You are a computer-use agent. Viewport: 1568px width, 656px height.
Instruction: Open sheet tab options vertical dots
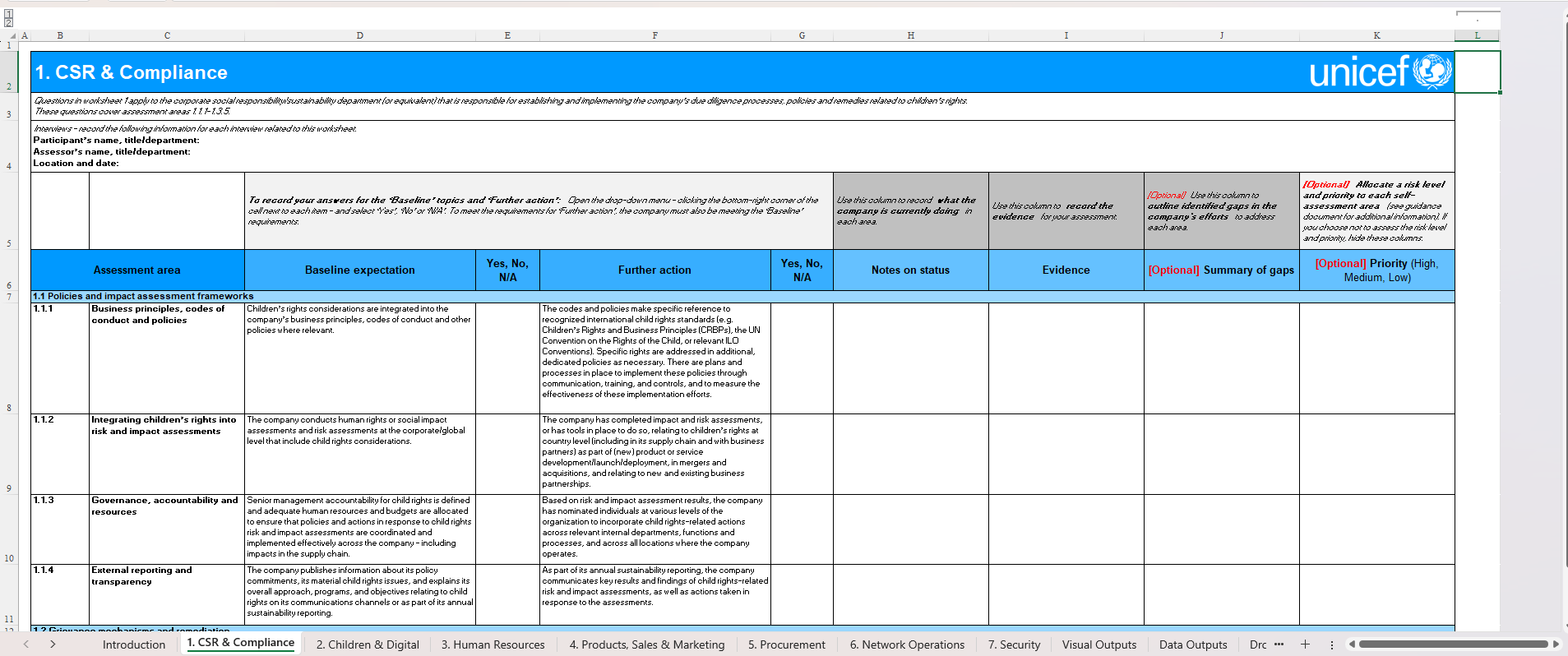(x=1332, y=645)
